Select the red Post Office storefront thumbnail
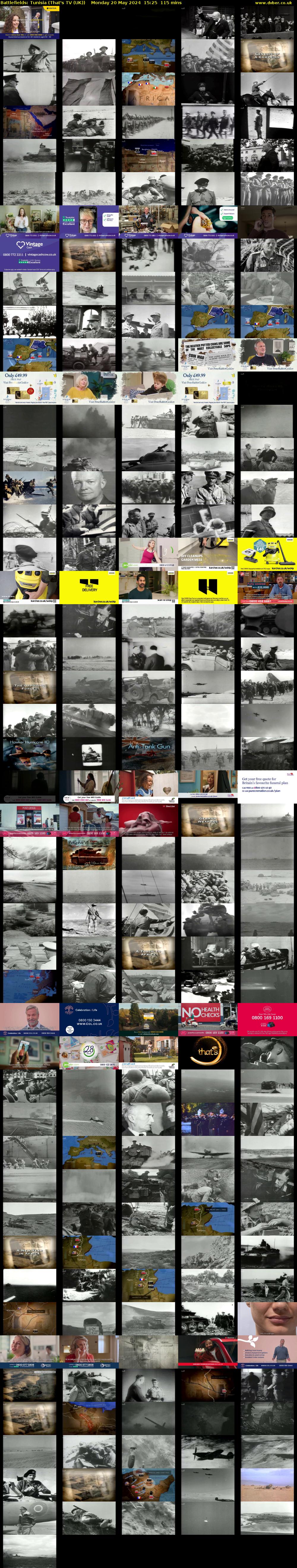This screenshot has height=1568, width=297. coord(30,820)
